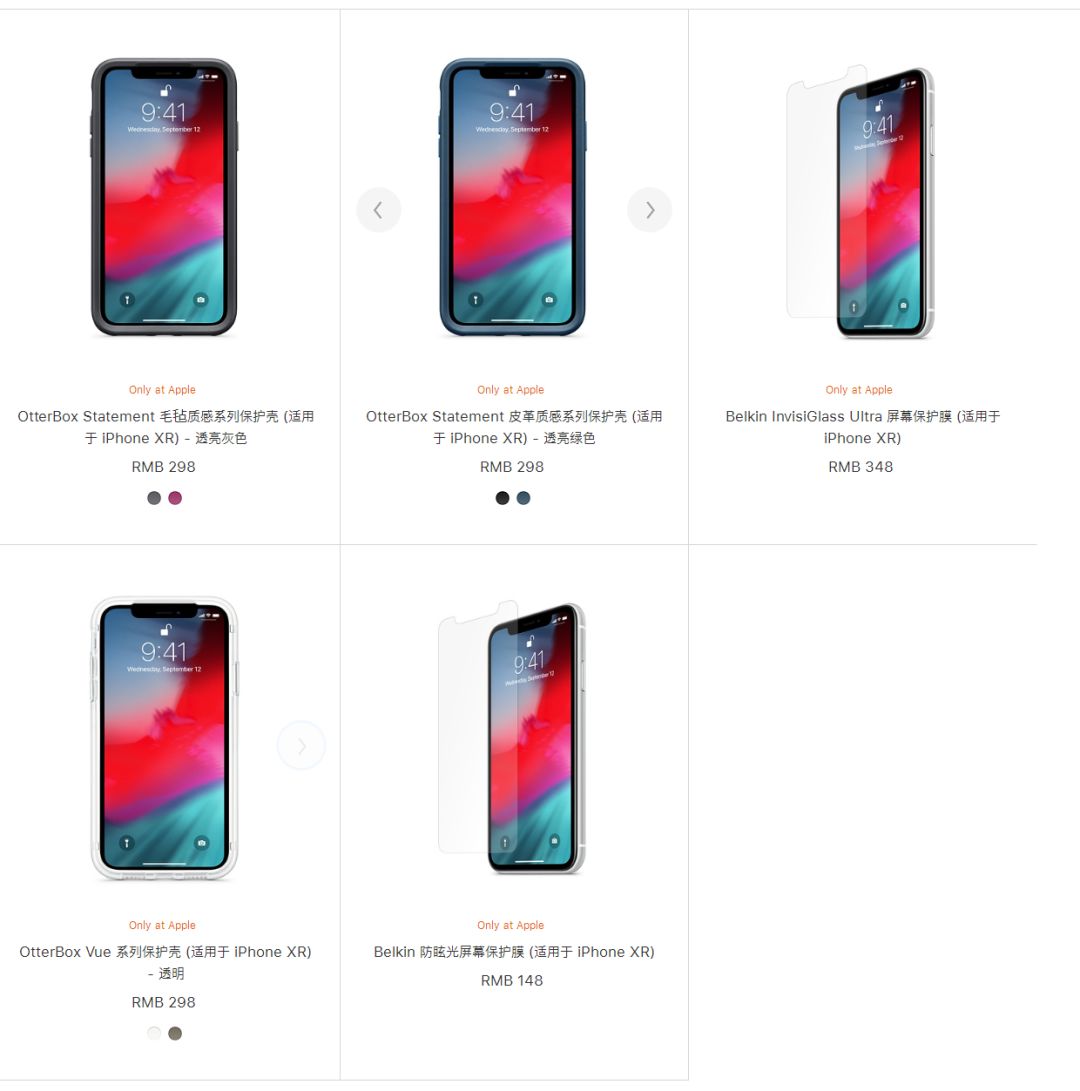
Task: Open OtterBox Statement 毛毡质感 case product link
Action: [x=163, y=427]
